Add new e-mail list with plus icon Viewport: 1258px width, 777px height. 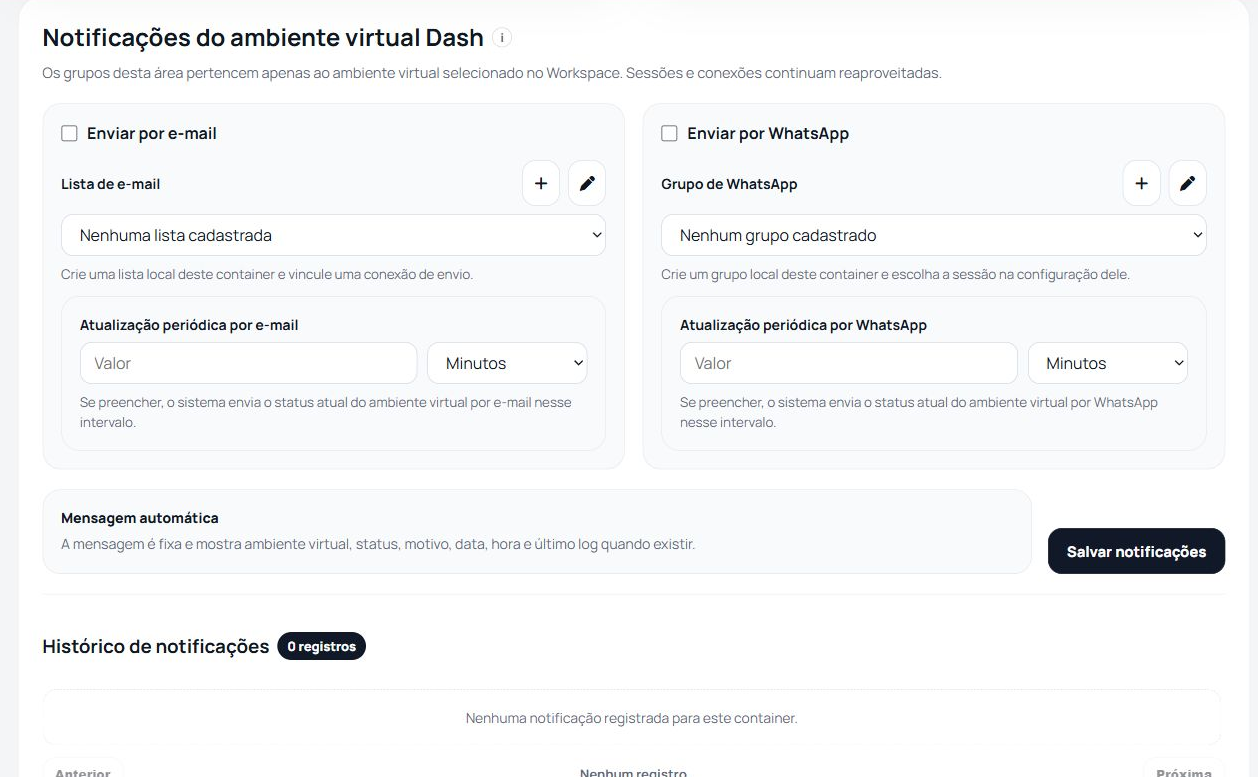pyautogui.click(x=541, y=183)
